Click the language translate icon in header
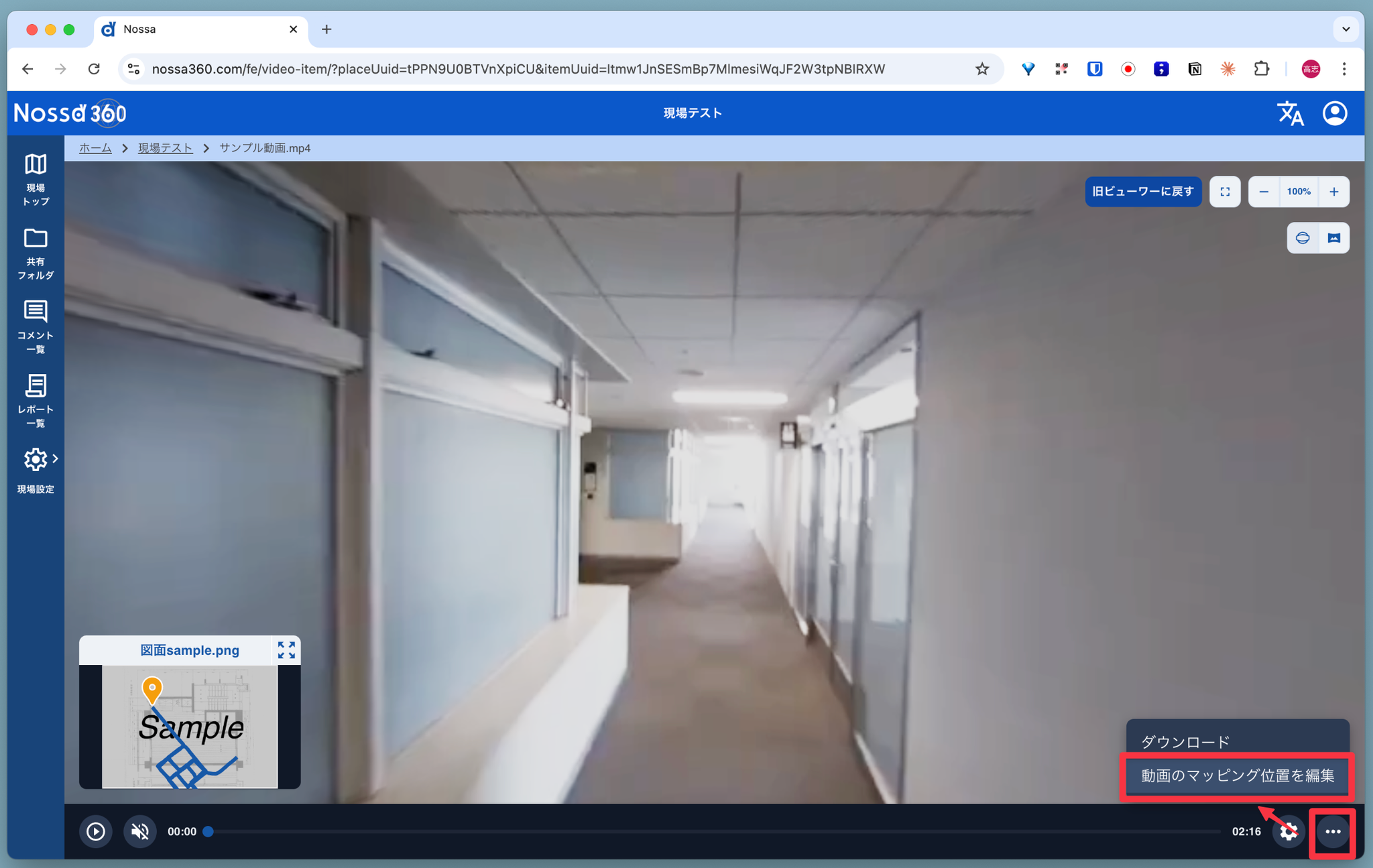The image size is (1373, 868). (x=1290, y=113)
